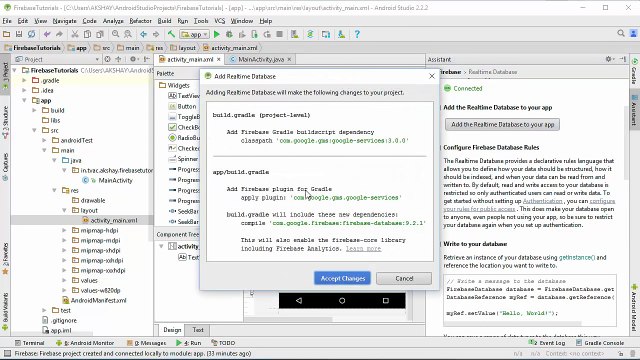Click the Cut scissors icon
Viewport: 640px width, 360px height.
75,34
